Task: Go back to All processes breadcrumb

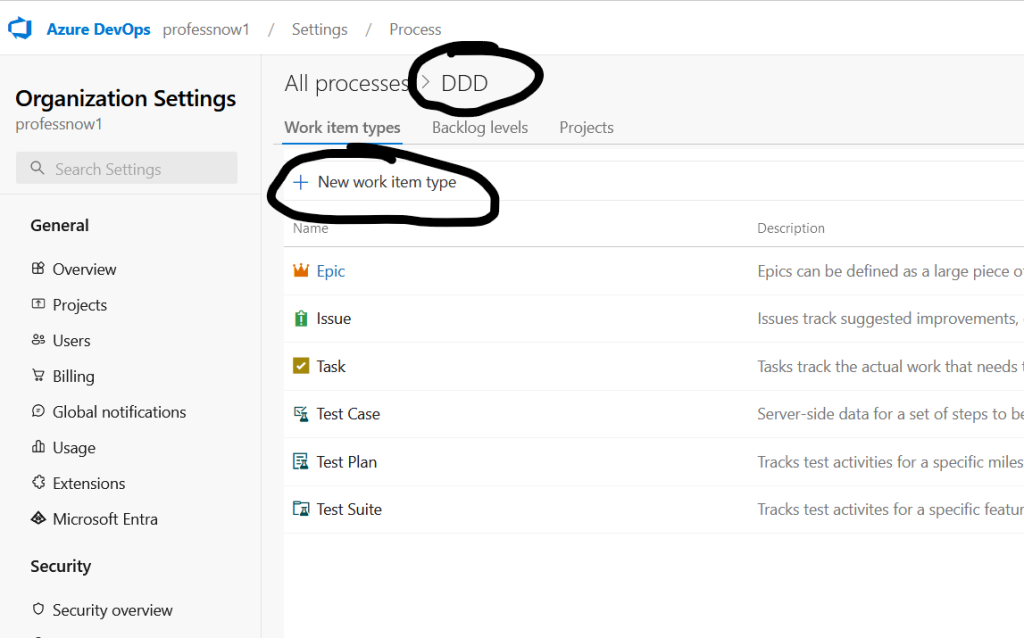Action: tap(346, 84)
